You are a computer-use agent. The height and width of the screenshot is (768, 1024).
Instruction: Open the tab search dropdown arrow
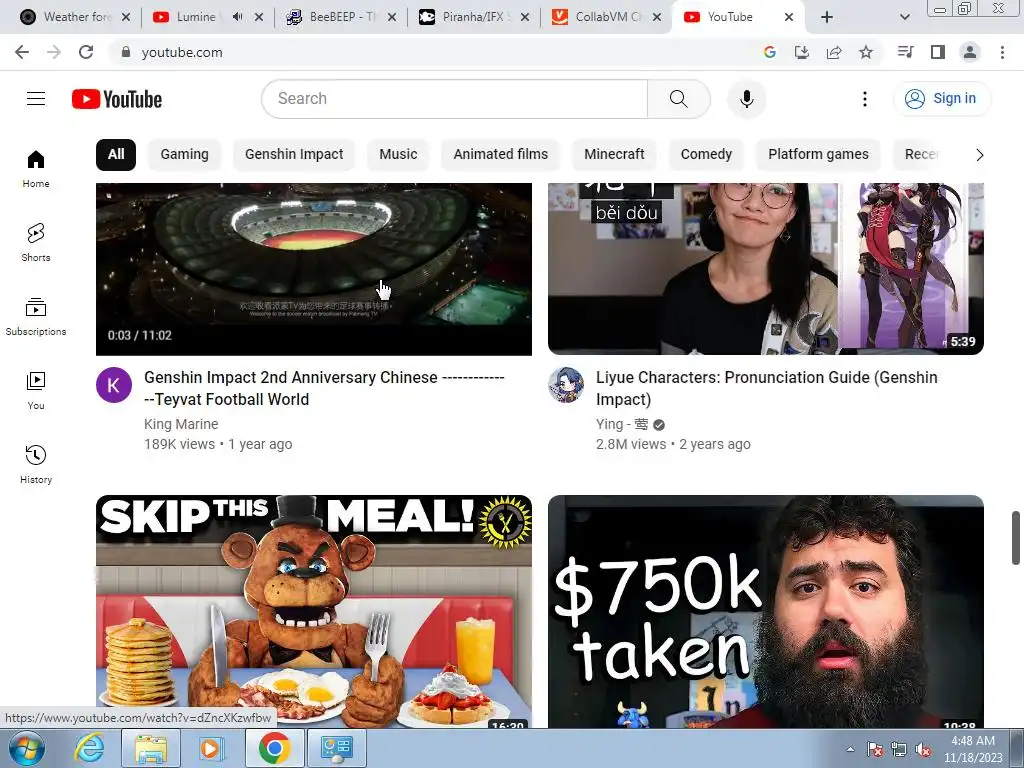[x=904, y=17]
